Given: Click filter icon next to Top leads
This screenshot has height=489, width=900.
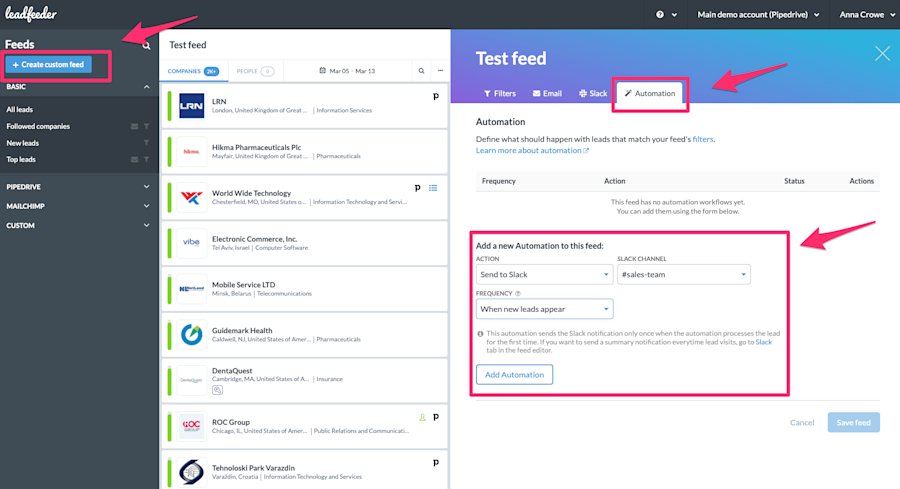Looking at the screenshot, I should pyautogui.click(x=146, y=160).
